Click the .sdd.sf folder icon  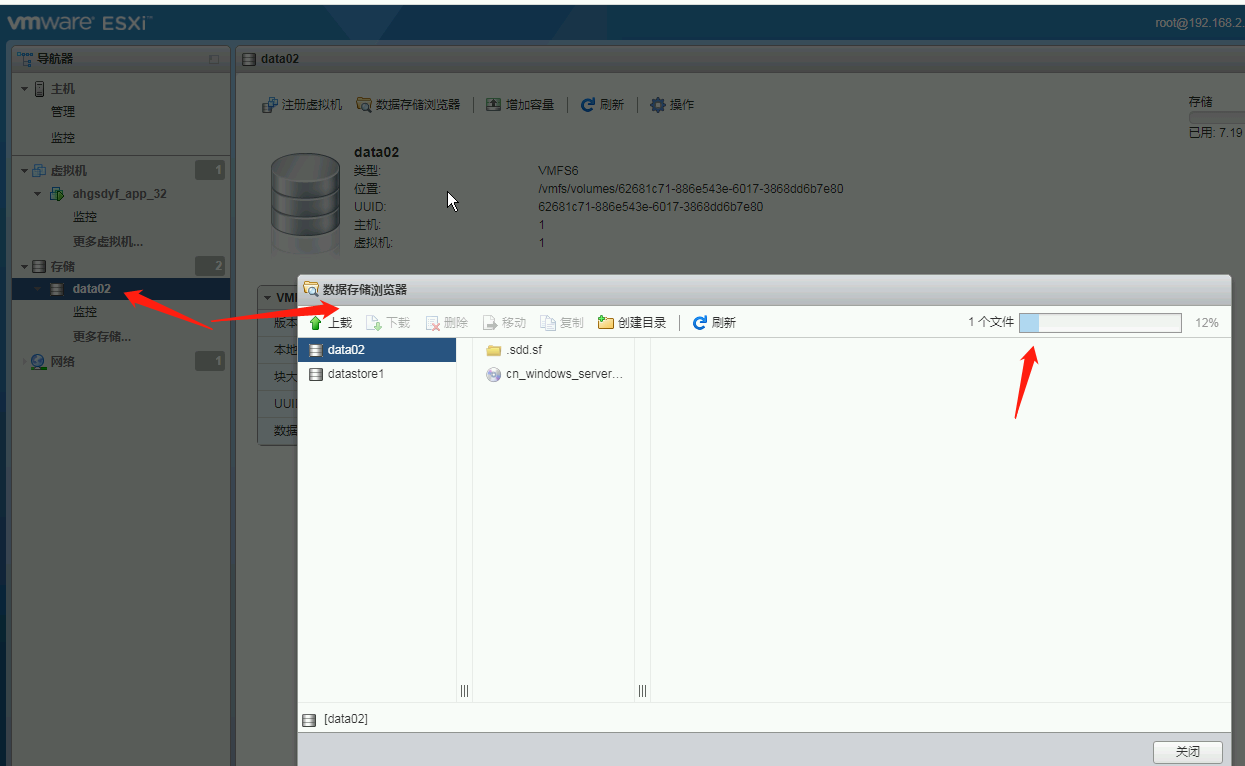tap(493, 350)
